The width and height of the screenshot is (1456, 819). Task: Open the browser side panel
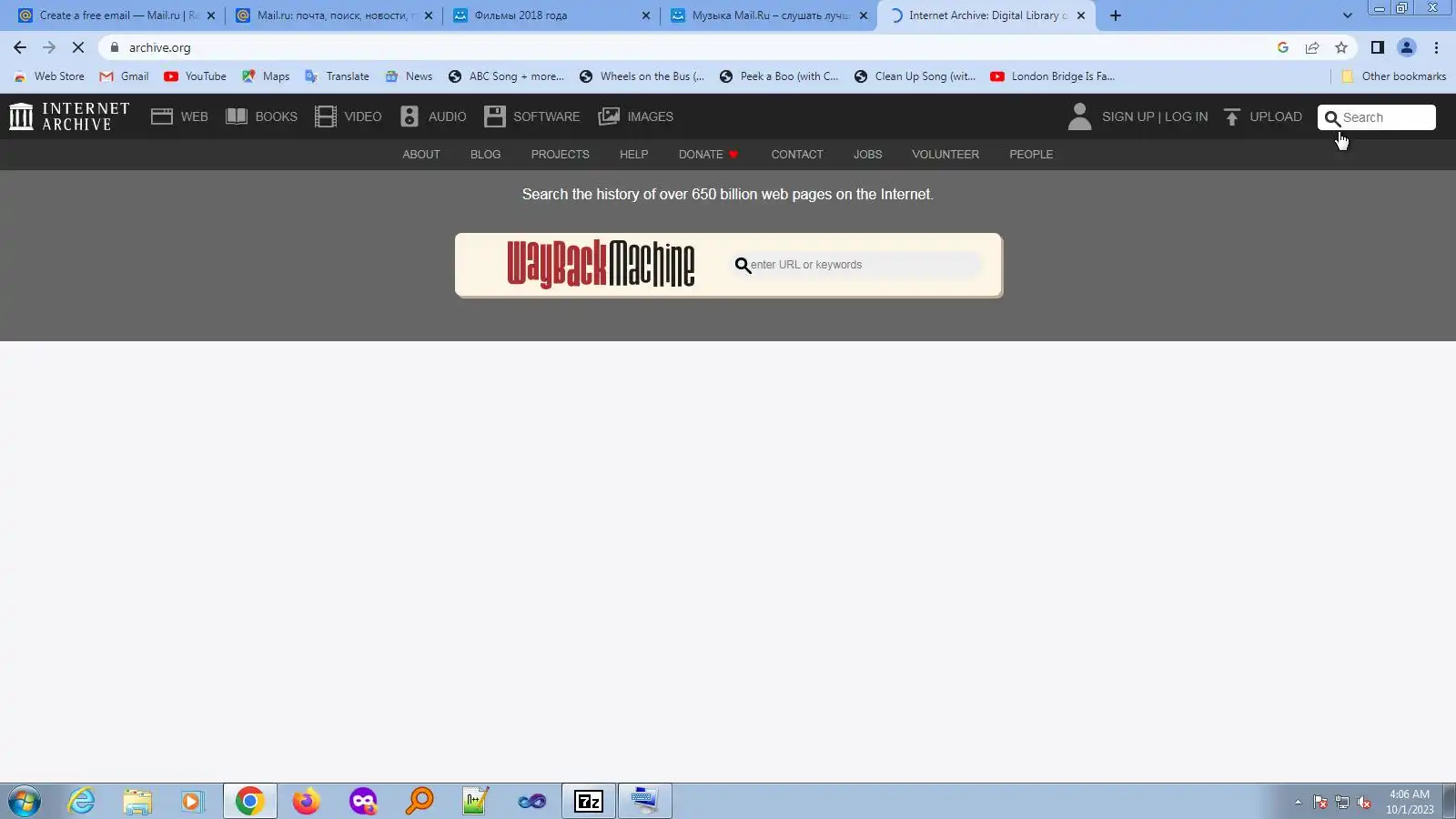click(x=1378, y=47)
